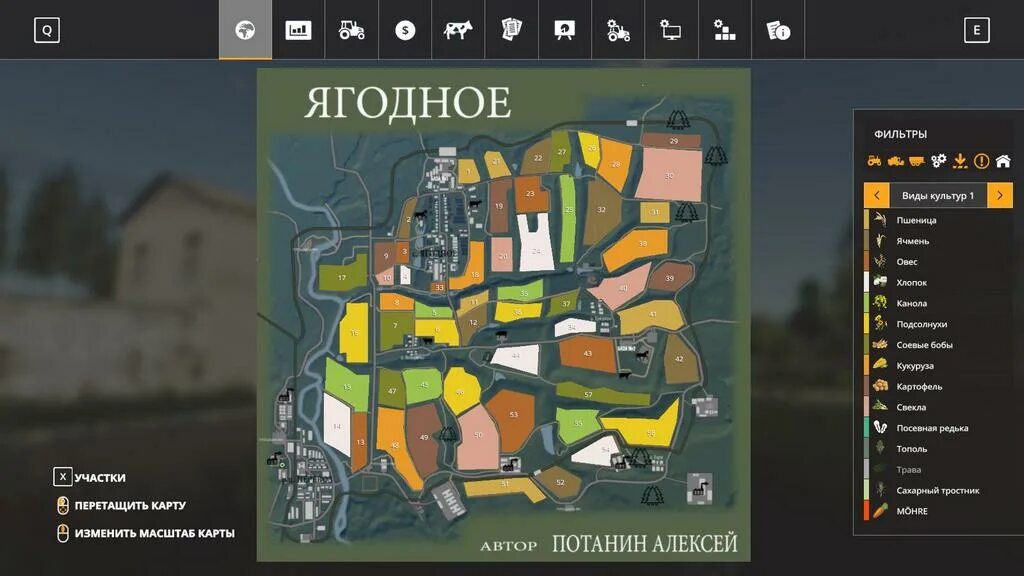Image resolution: width=1024 pixels, height=576 pixels.
Task: Toggle the gears tools map filter
Action: (x=938, y=161)
